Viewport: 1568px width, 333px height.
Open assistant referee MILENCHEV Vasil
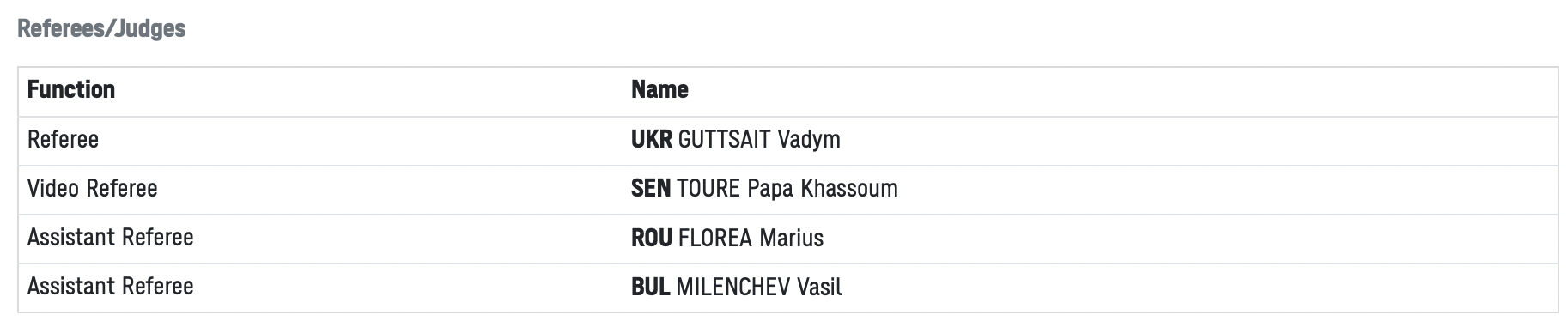point(759,286)
